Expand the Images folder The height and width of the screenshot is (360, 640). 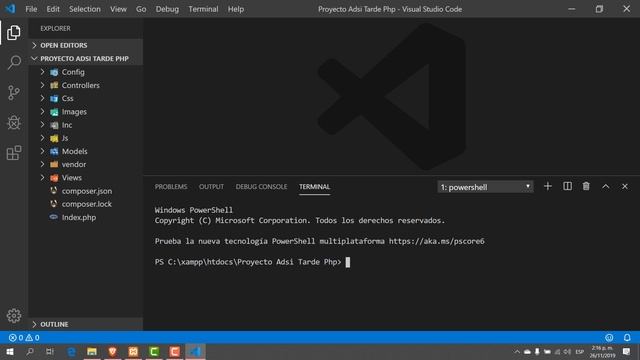[86, 111]
